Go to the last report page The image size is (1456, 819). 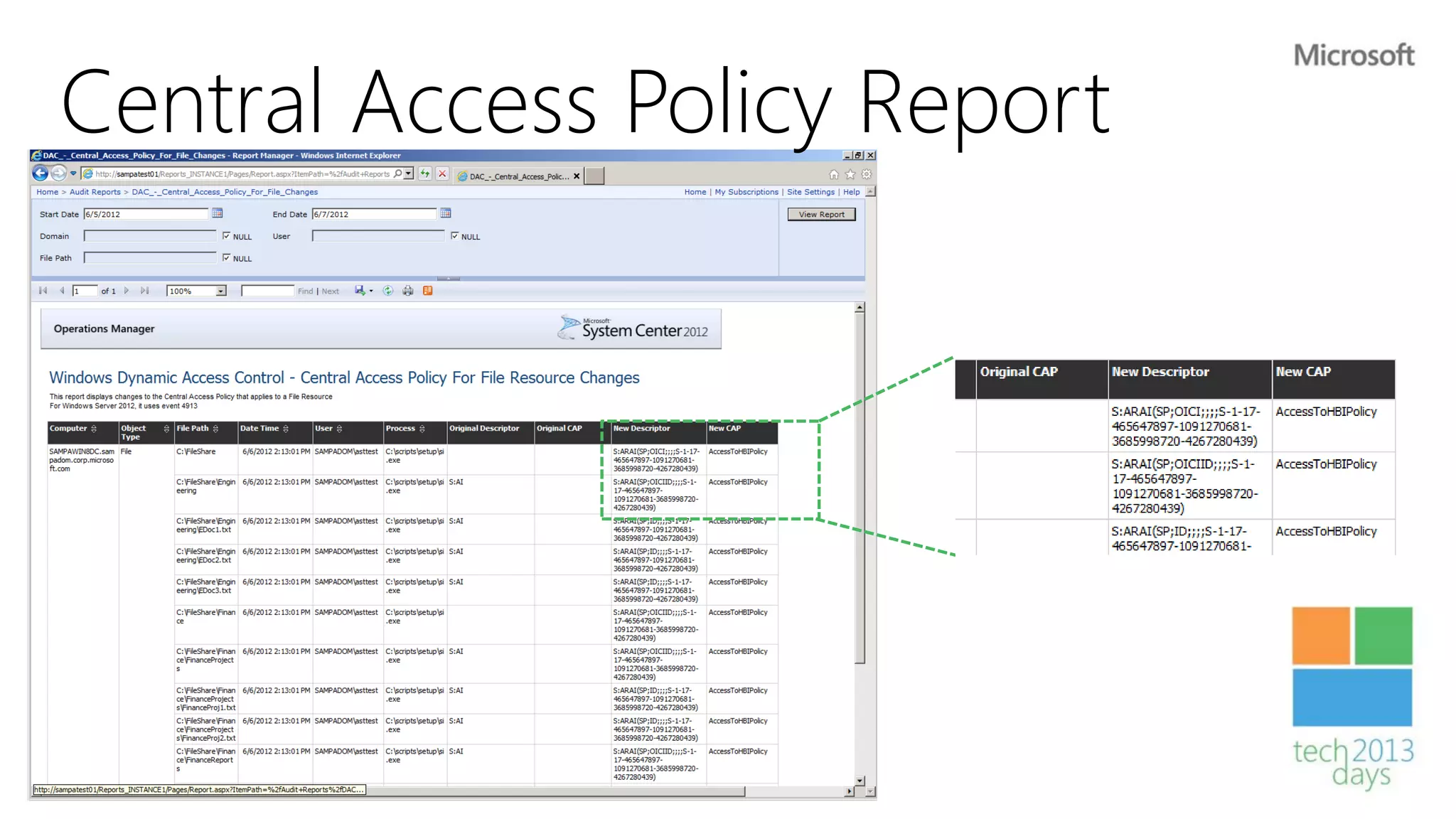[145, 291]
